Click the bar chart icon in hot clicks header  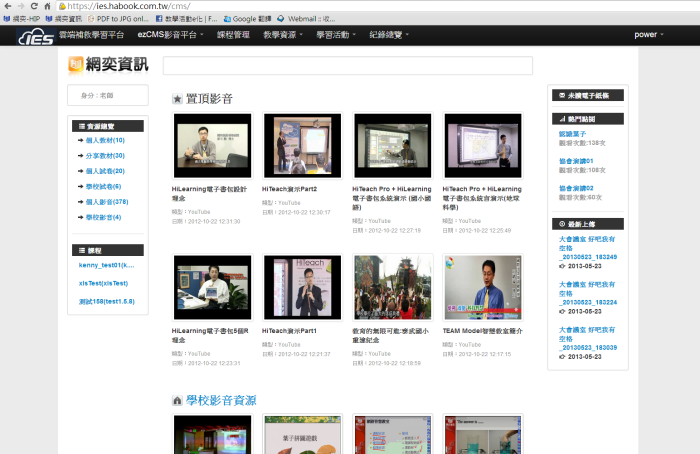(x=562, y=119)
